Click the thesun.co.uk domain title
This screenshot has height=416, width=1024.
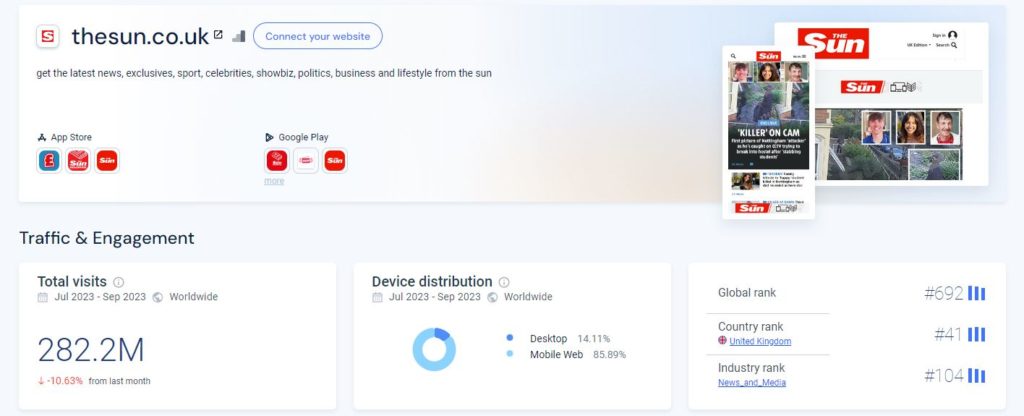click(140, 37)
